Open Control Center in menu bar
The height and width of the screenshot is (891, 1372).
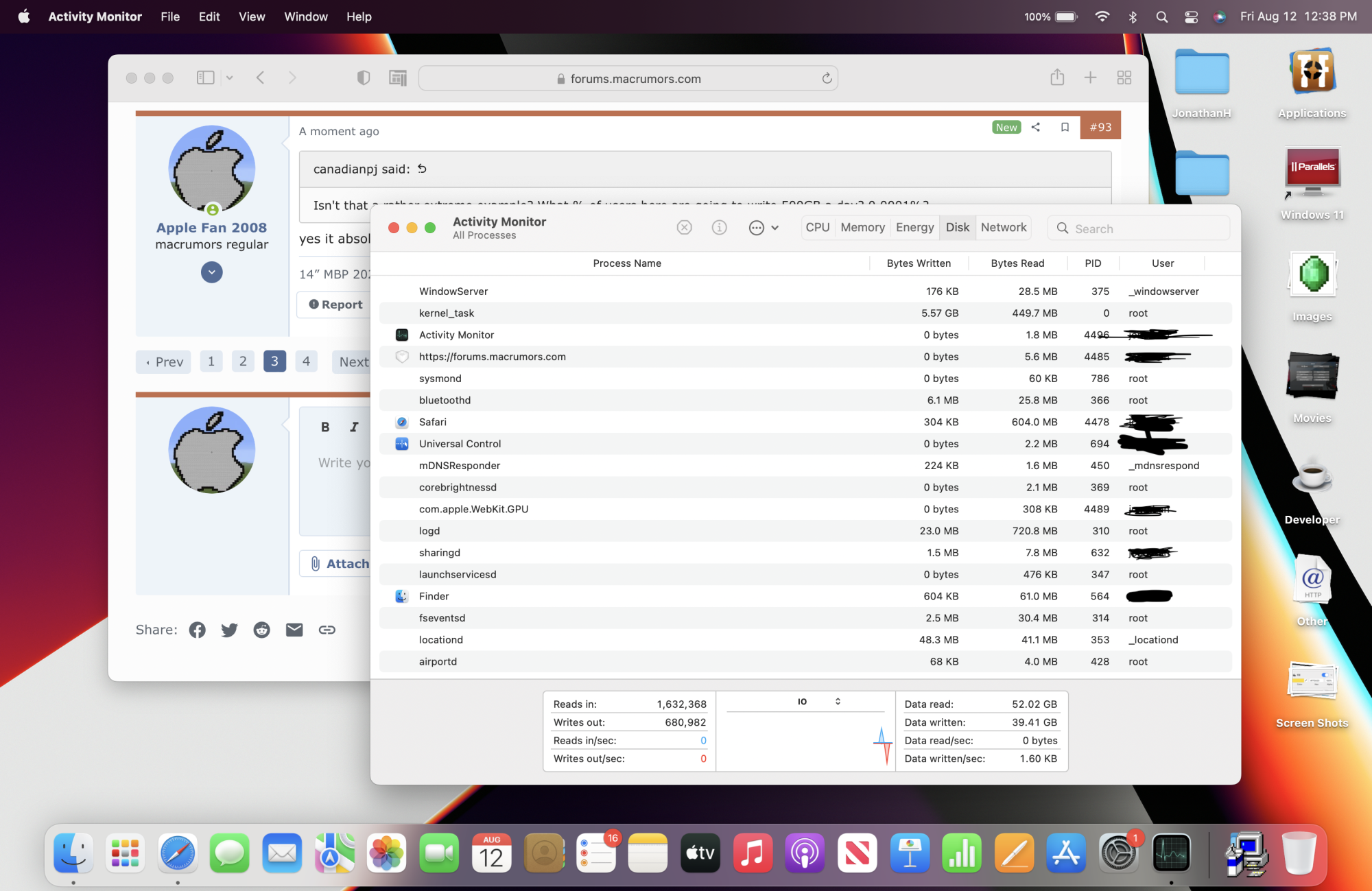tap(1191, 16)
